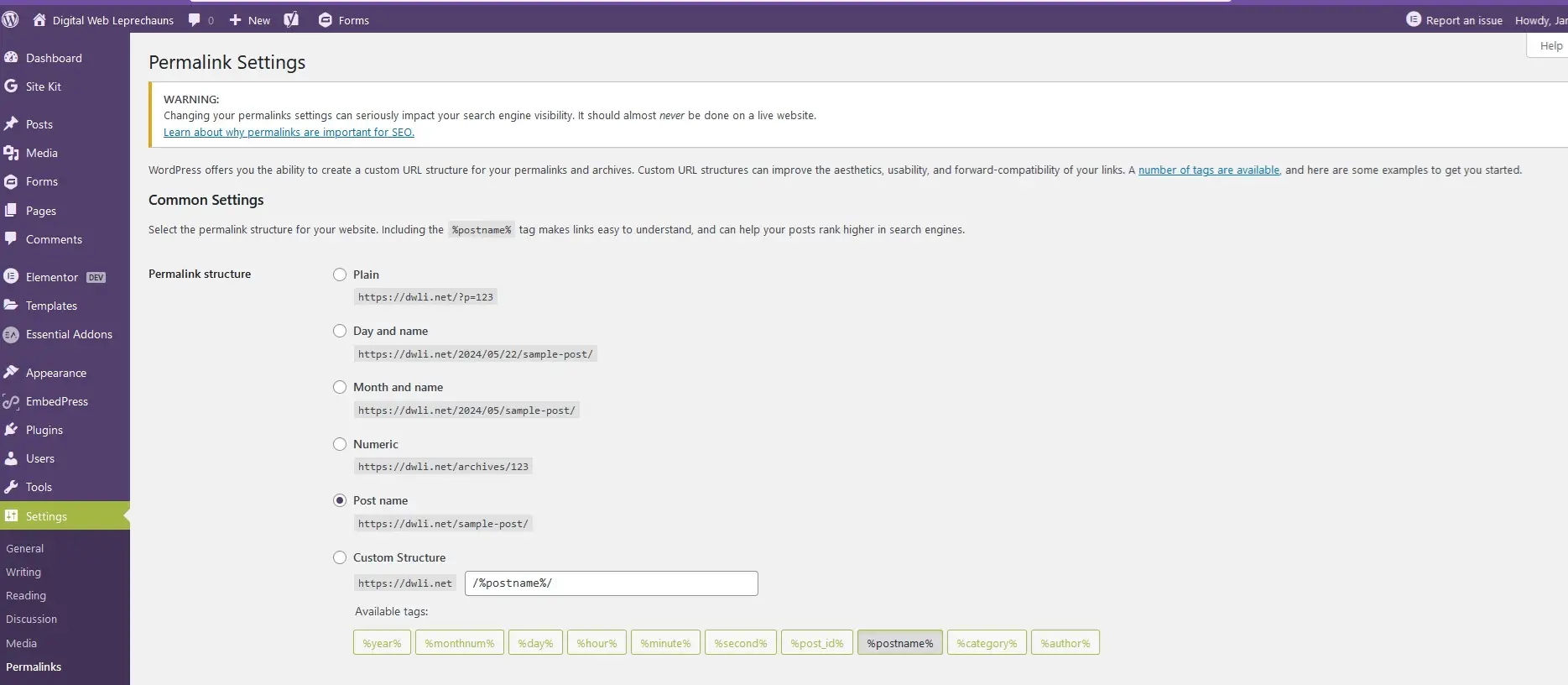1568x685 pixels.
Task: Click the Settings sliders icon
Action: [x=11, y=515]
